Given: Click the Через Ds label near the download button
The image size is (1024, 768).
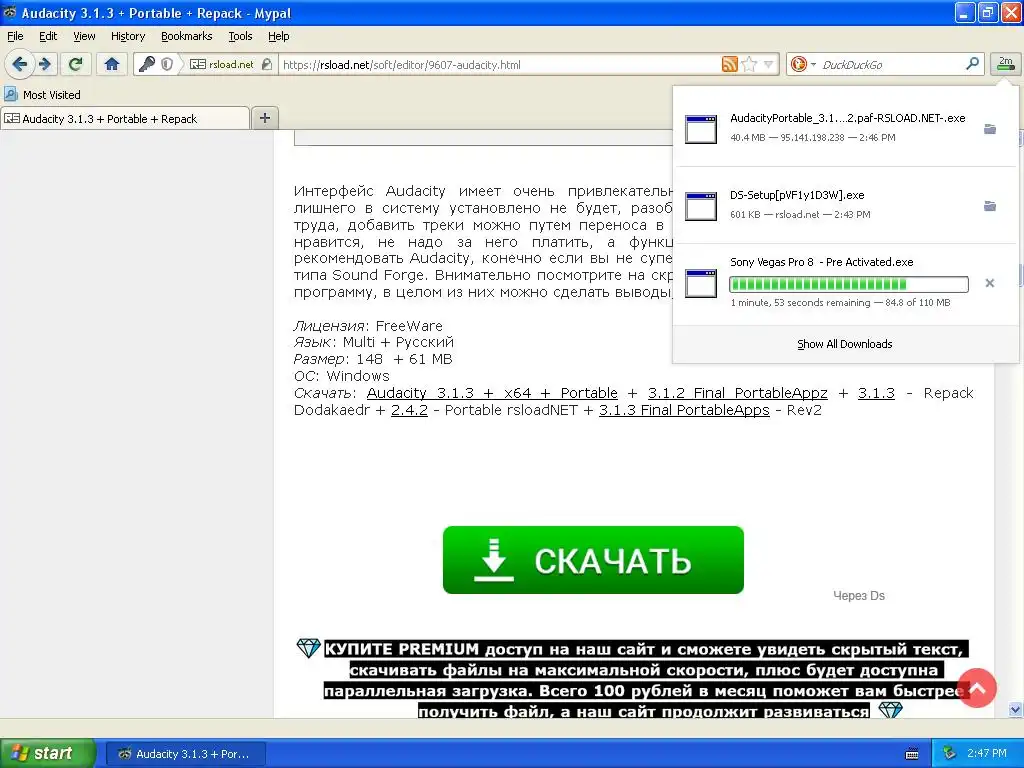Looking at the screenshot, I should pos(859,596).
